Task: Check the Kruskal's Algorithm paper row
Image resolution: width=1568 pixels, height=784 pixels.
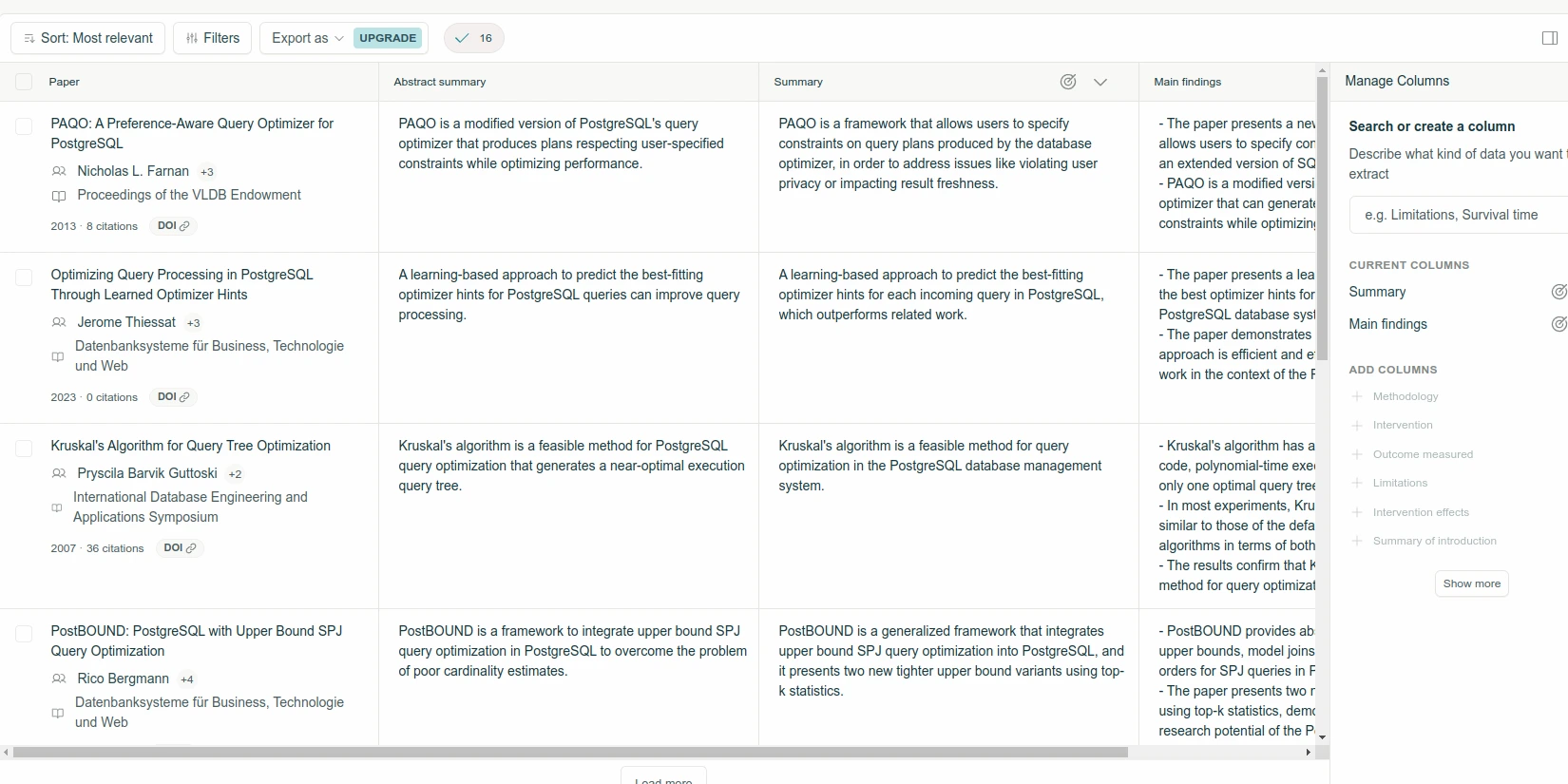Action: [24, 449]
